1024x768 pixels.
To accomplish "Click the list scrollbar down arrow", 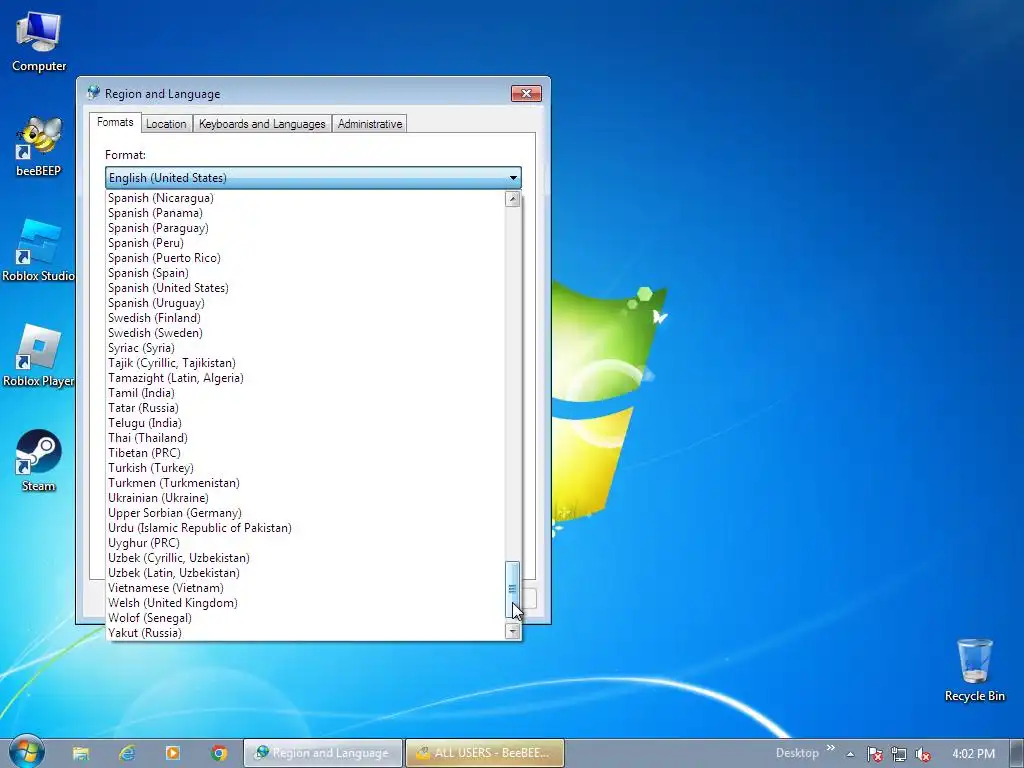I will coord(513,631).
